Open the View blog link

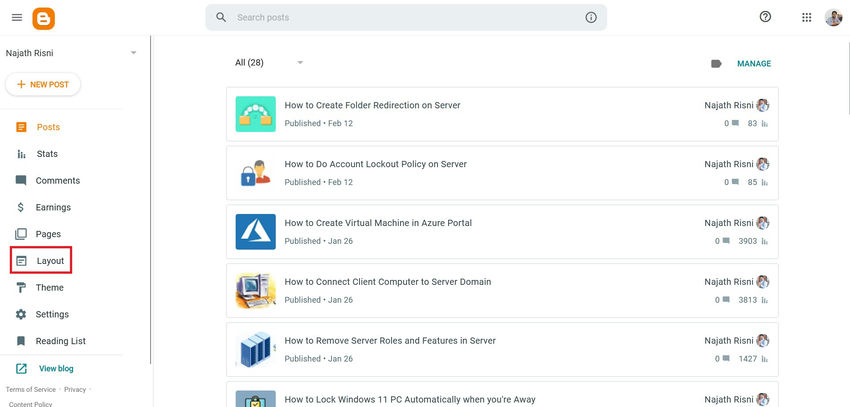coord(55,368)
